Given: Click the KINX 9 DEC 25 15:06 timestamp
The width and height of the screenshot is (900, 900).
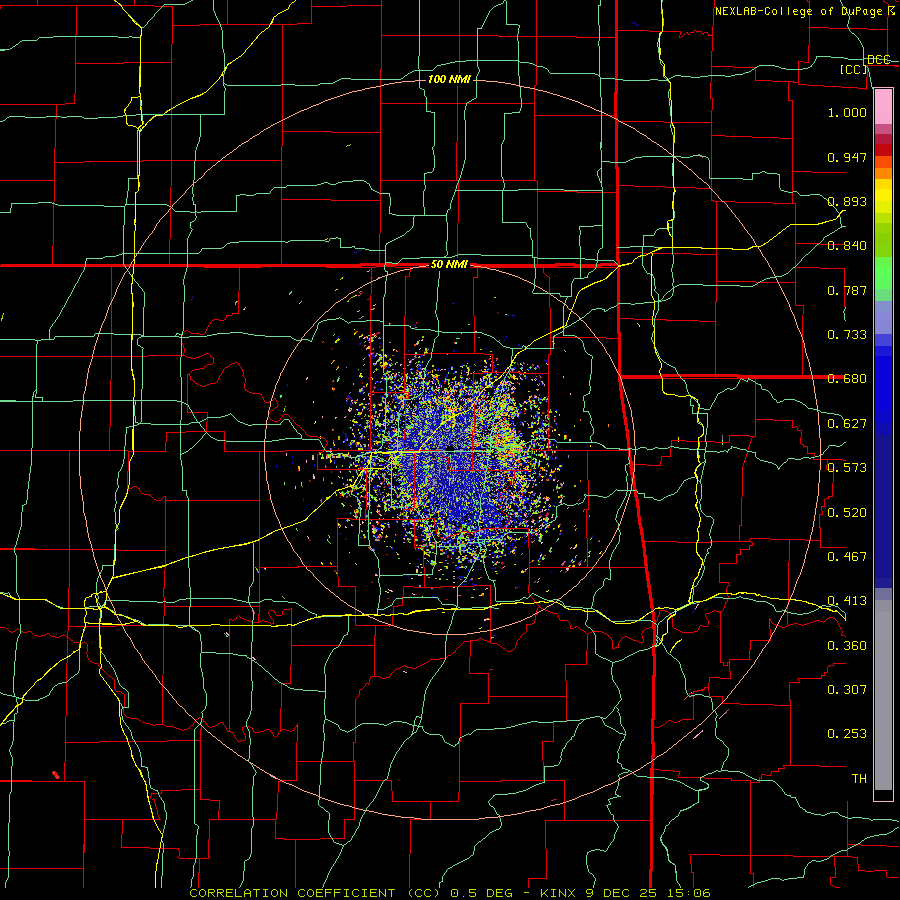Looking at the screenshot, I should [626, 893].
